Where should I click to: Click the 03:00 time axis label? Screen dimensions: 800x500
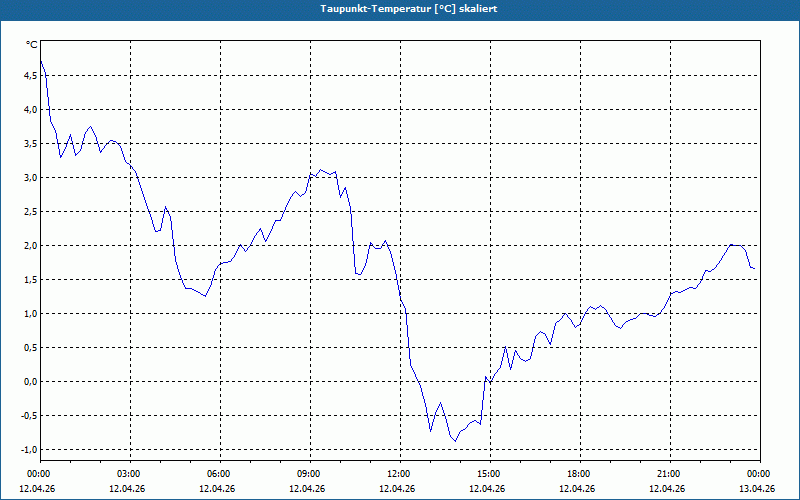pos(131,474)
